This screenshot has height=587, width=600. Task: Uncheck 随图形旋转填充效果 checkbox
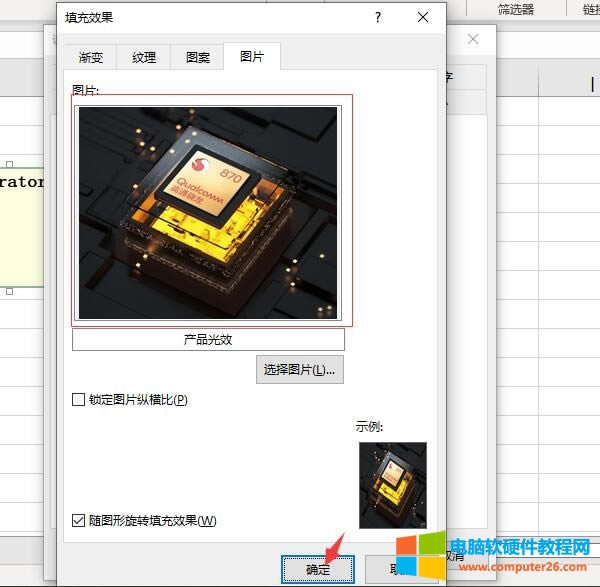tap(79, 520)
